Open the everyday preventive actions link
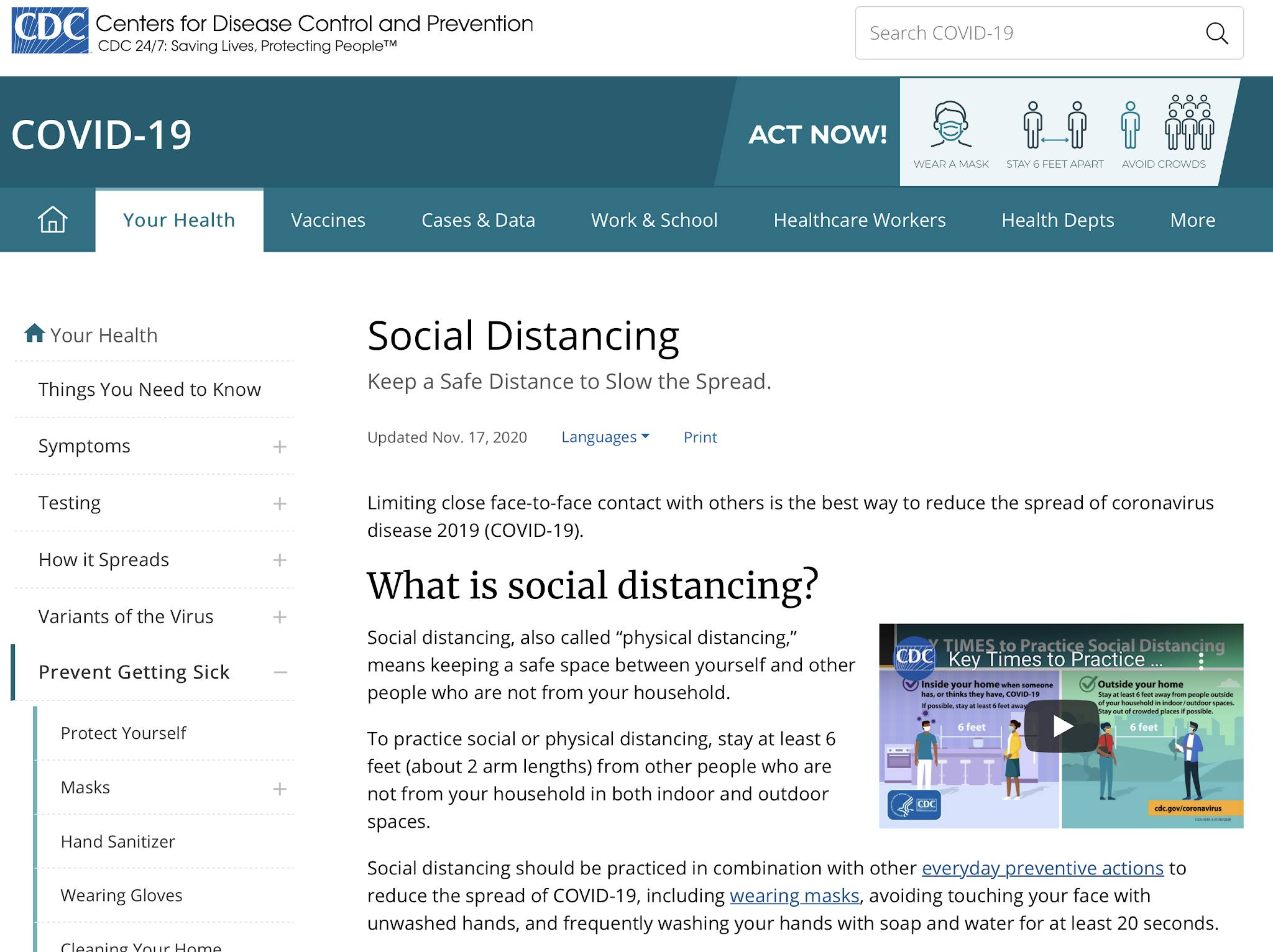This screenshot has width=1273, height=952. [x=1042, y=868]
